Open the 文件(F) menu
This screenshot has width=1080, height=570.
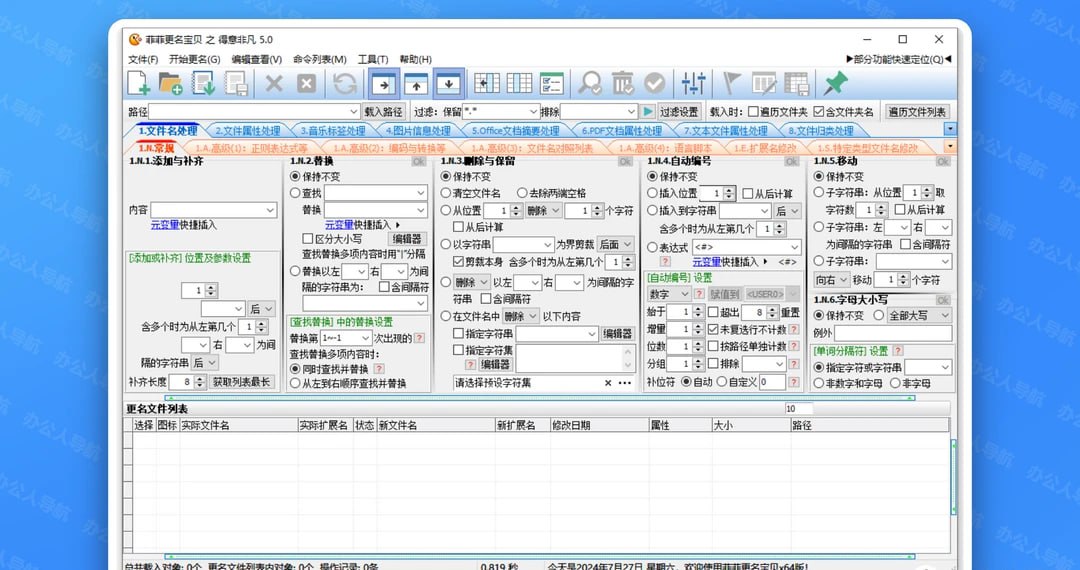[143, 59]
